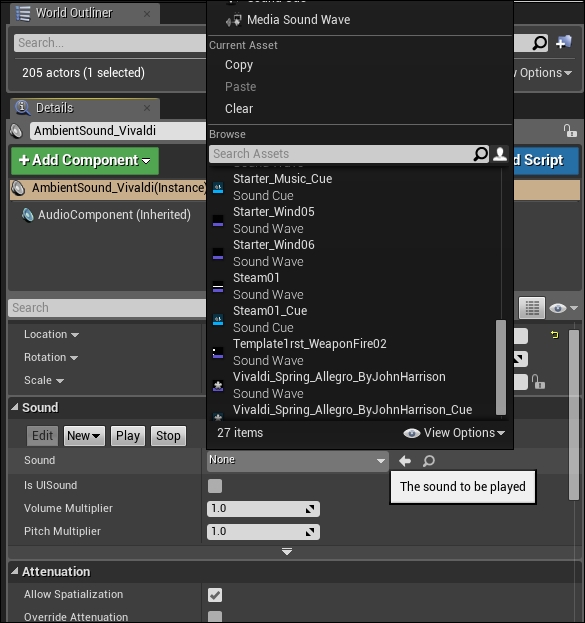Click the Pitch Multiplier value field
Screen dimensions: 585x623
(263, 532)
